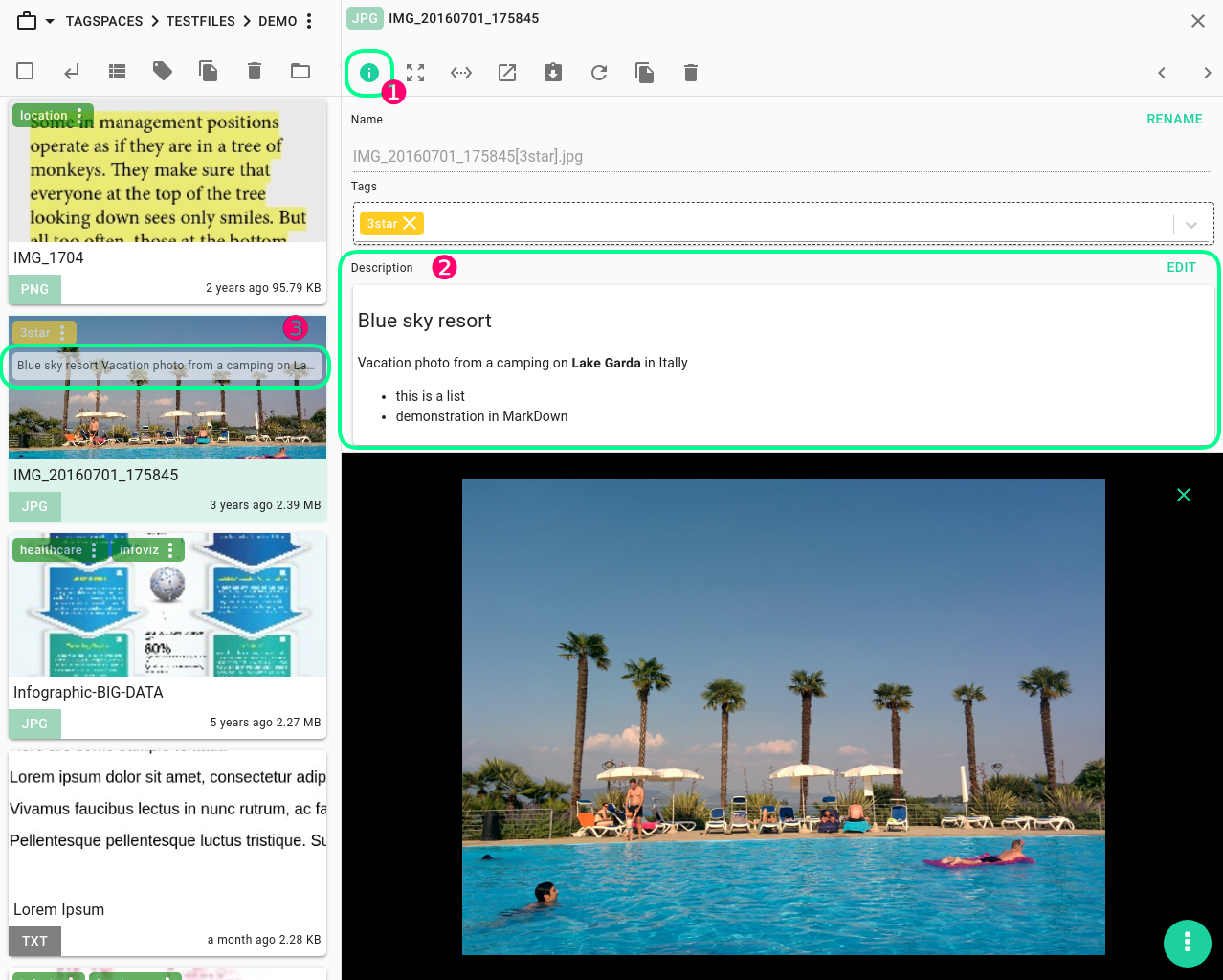This screenshot has width=1223, height=980.
Task: Switch the file list view mode
Action: 118,71
